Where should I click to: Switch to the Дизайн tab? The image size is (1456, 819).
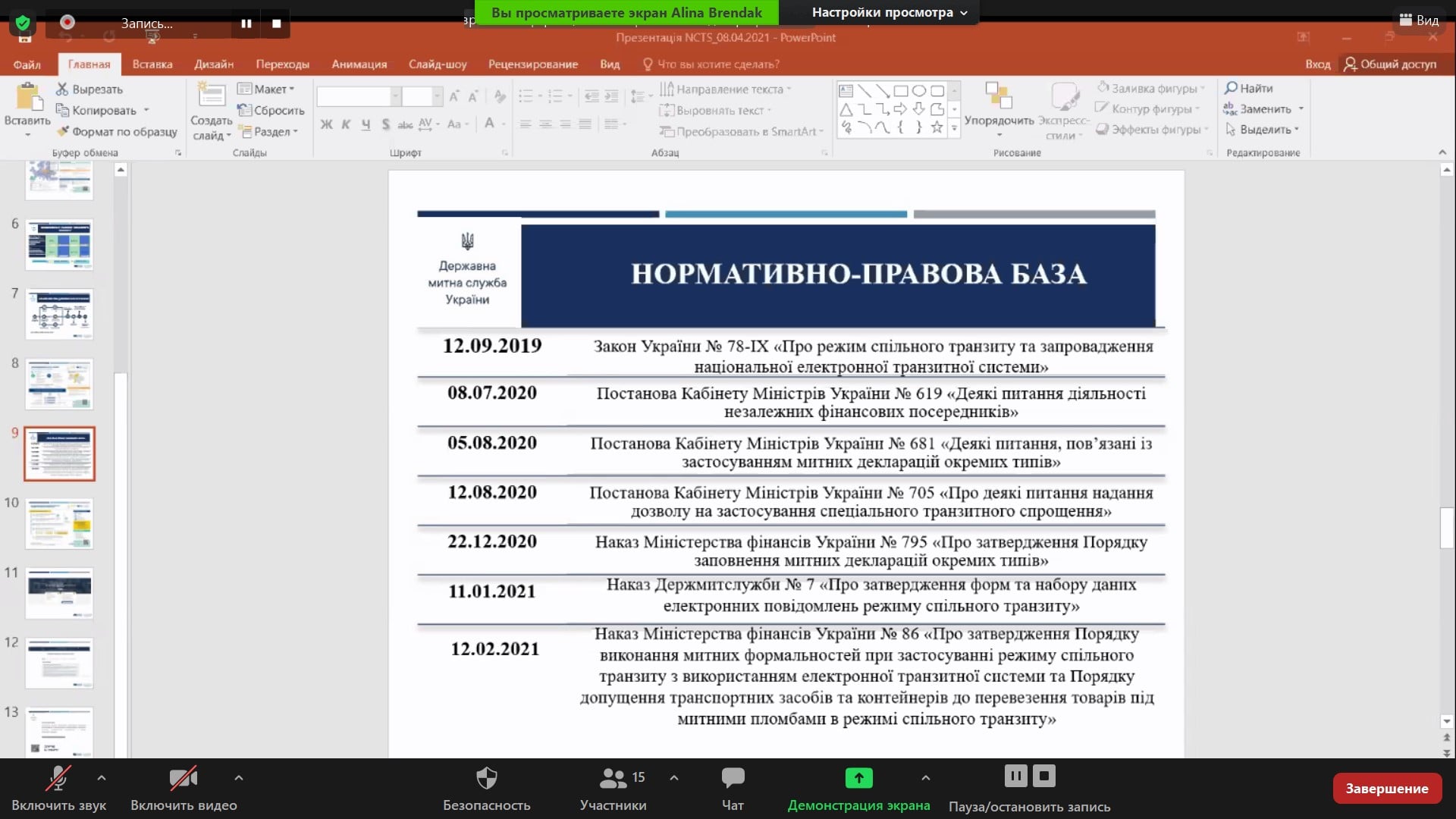tap(214, 64)
